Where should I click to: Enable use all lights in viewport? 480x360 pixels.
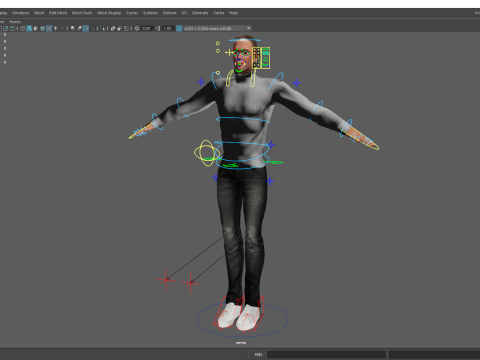point(56,28)
